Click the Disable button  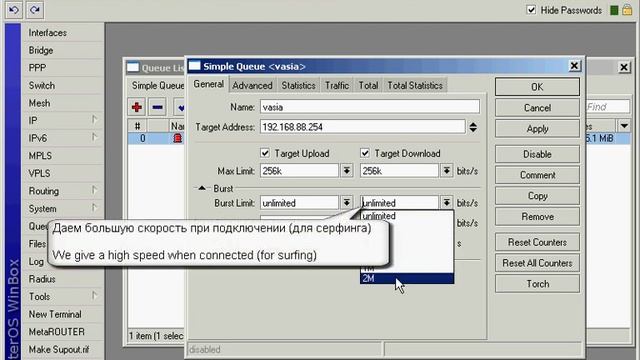[537, 154]
